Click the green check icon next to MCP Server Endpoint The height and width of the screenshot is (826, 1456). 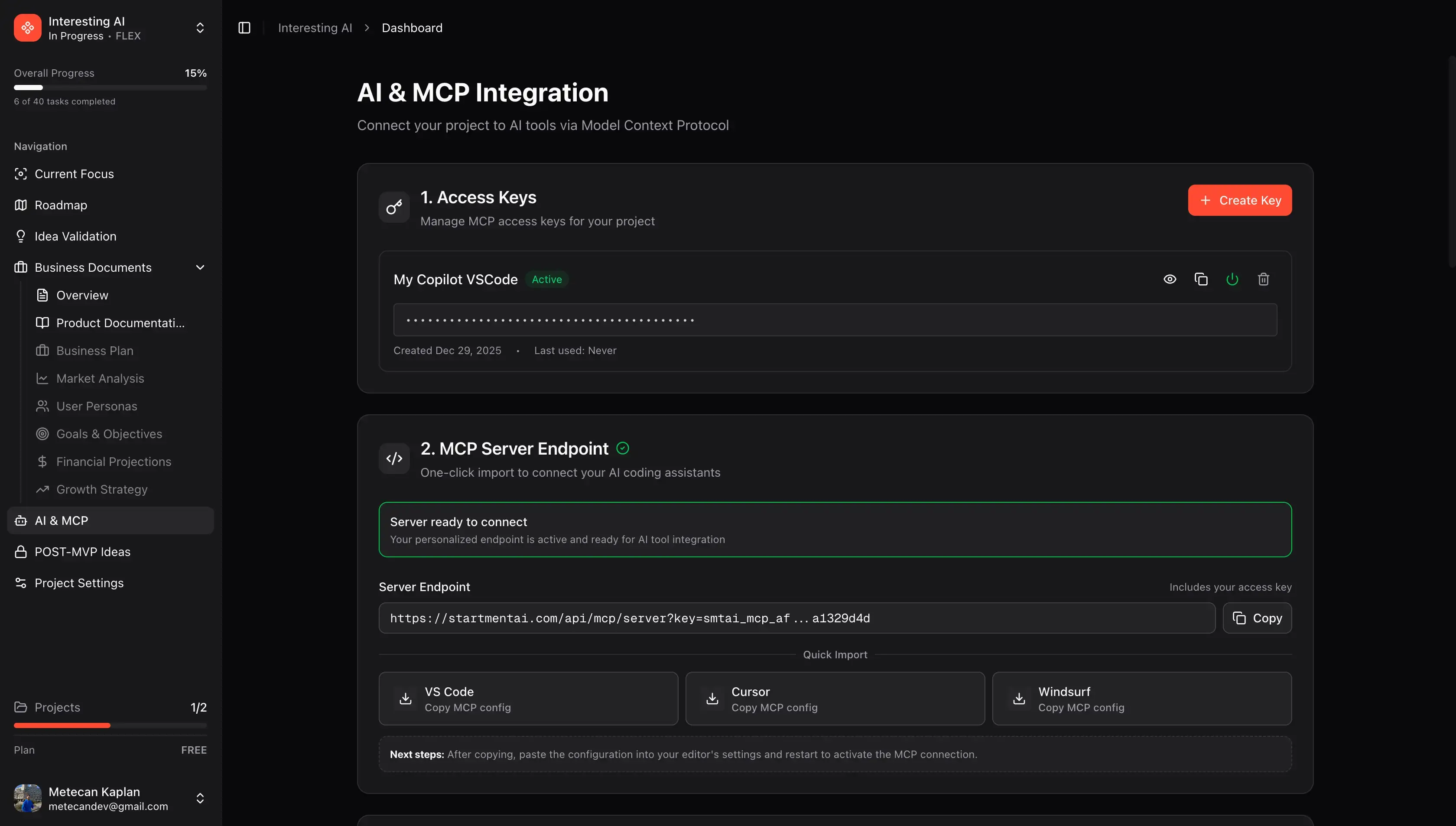pos(622,448)
